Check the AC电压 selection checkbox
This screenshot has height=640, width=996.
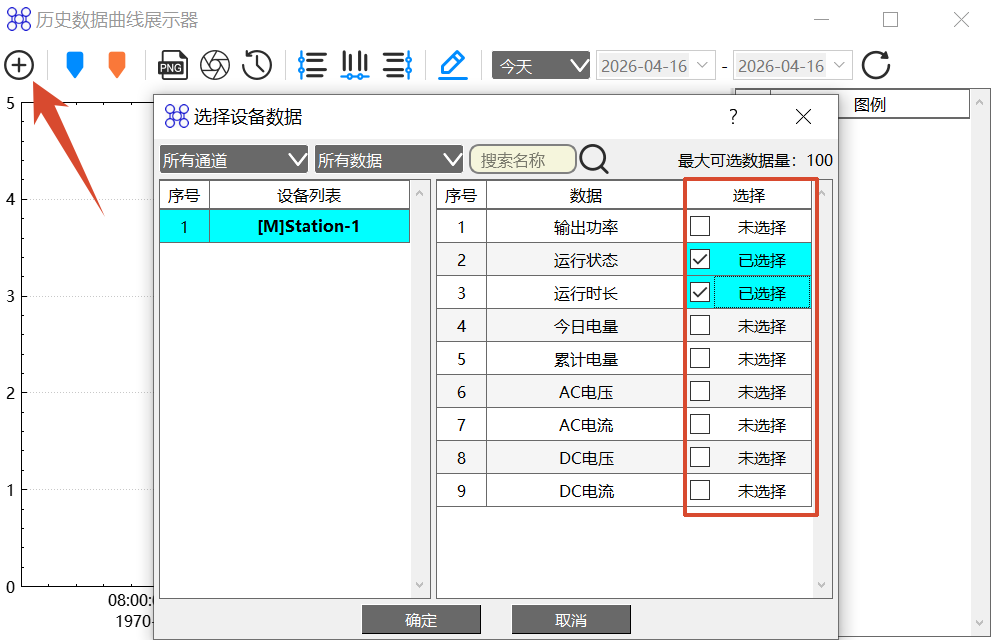tap(700, 391)
